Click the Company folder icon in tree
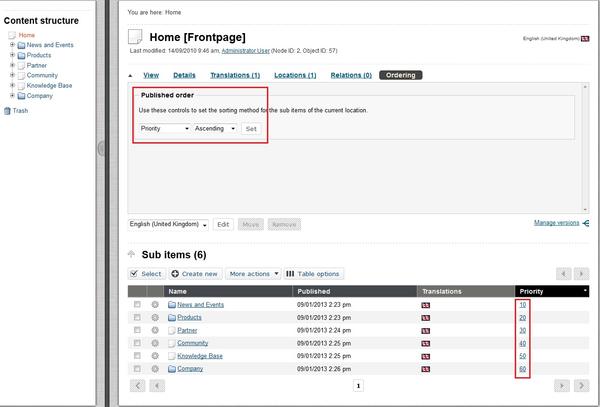 pos(21,96)
